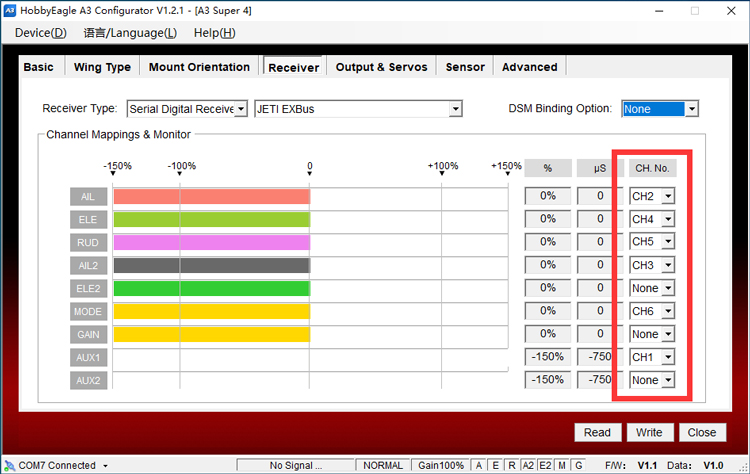
Task: Expand the Receiver Type dropdown
Action: 240,109
